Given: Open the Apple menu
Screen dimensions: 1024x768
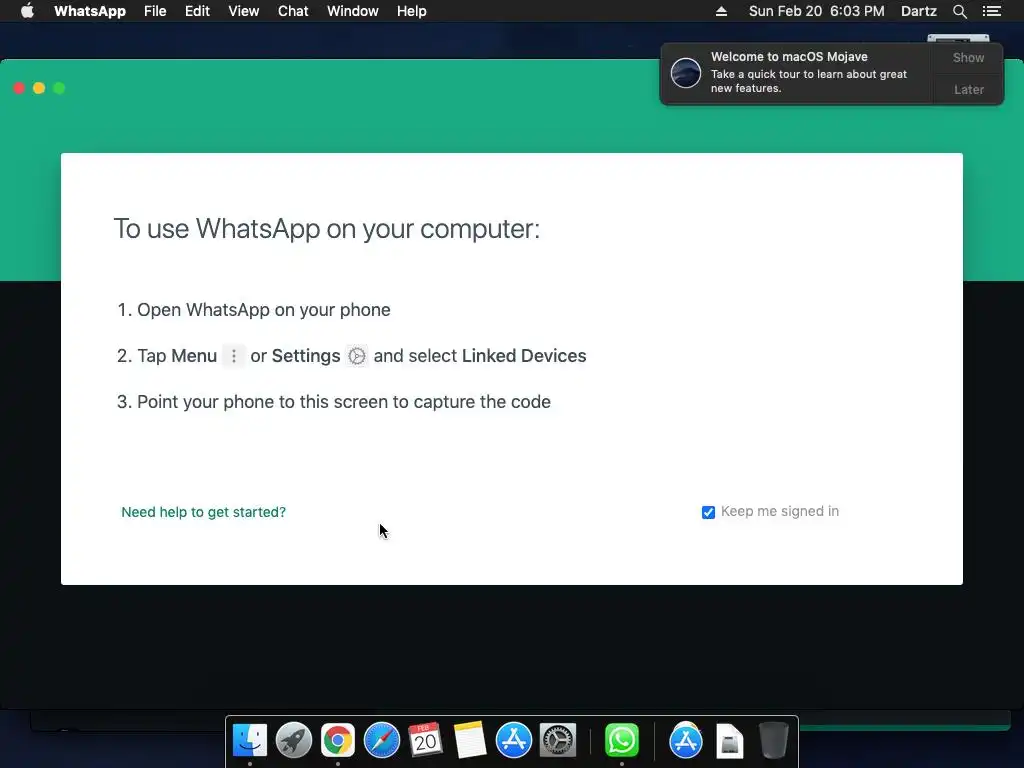Looking at the screenshot, I should (27, 11).
